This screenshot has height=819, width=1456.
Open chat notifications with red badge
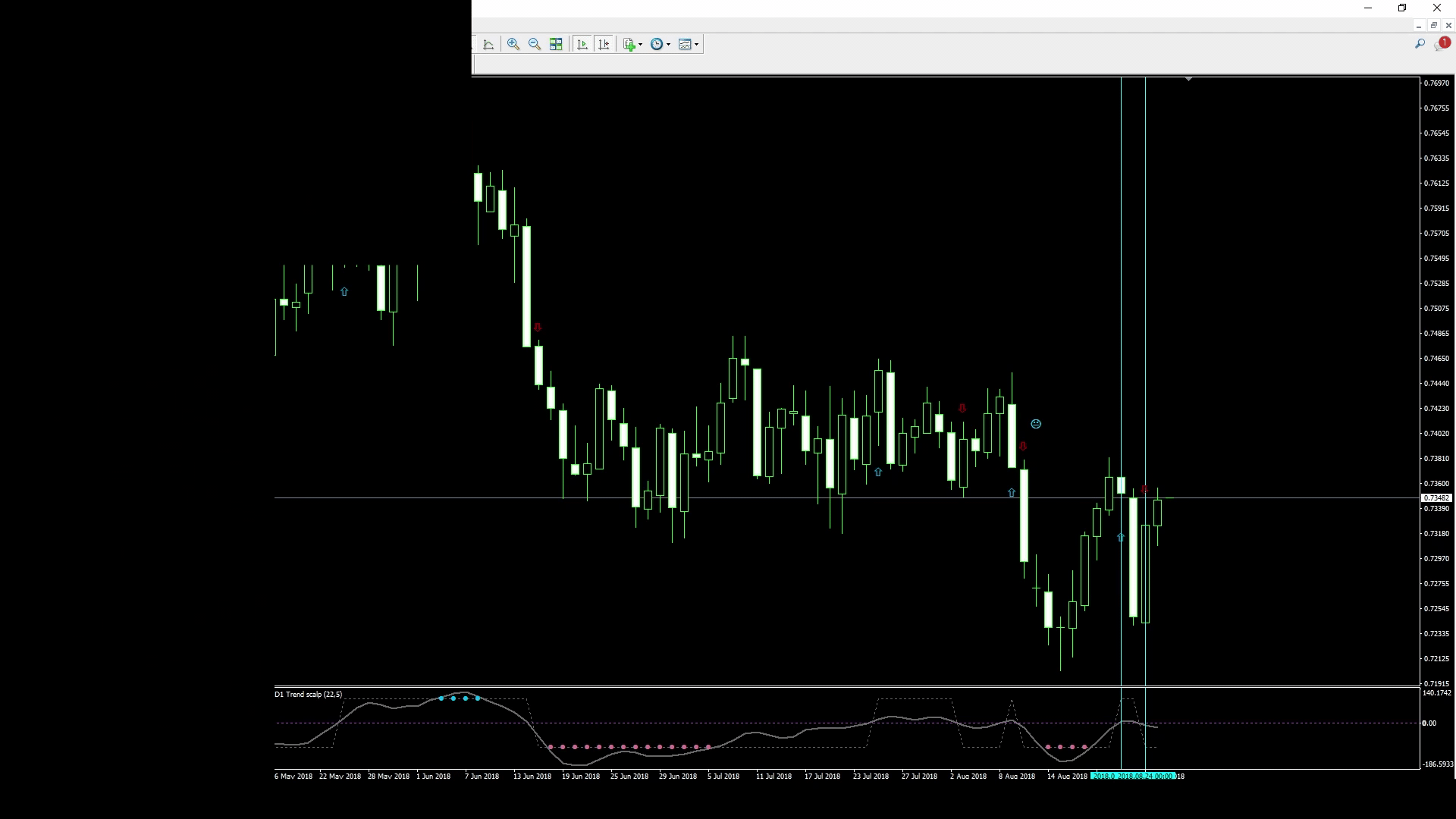[1441, 44]
